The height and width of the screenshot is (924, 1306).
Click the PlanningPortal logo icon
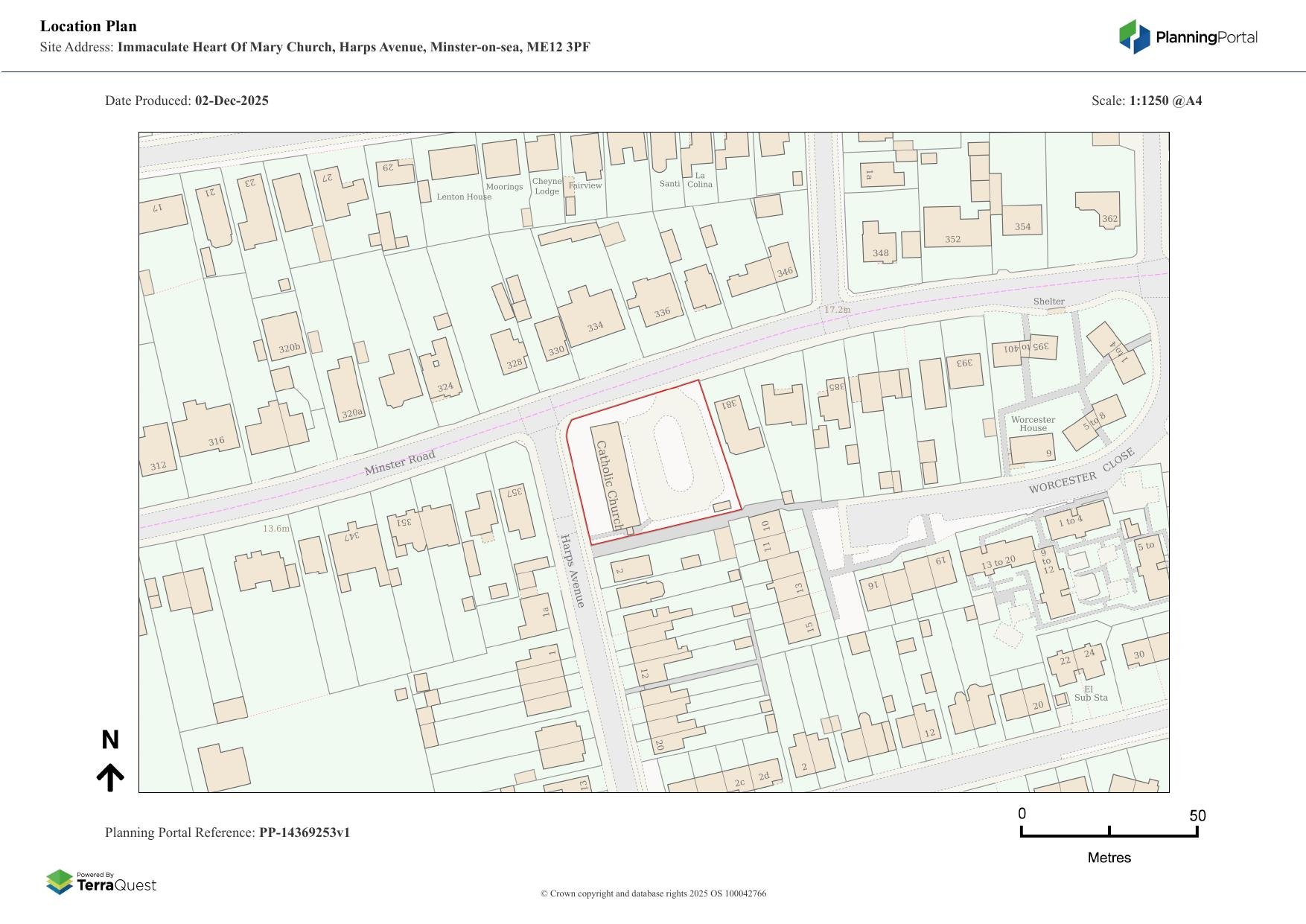point(1134,37)
